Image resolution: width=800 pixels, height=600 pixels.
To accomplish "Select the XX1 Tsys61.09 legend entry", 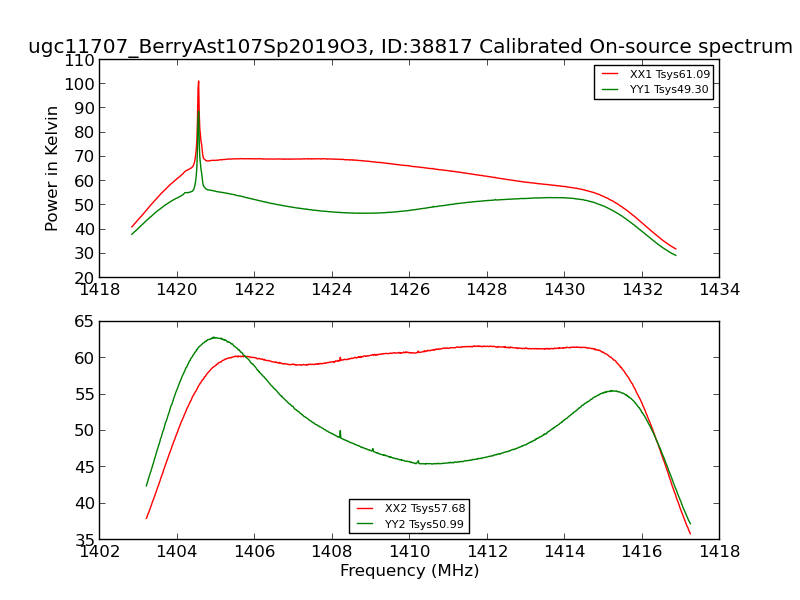I will tap(656, 74).
